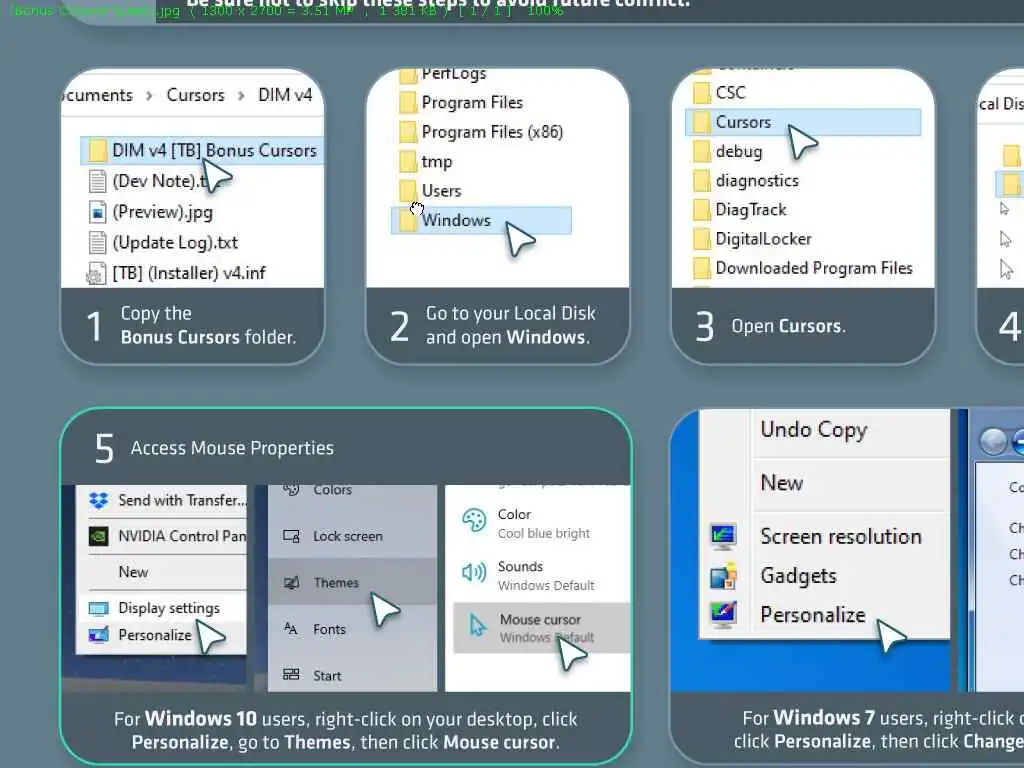Click the NVIDIA icon in context menu
Screen dimensions: 1024x768
click(99, 536)
